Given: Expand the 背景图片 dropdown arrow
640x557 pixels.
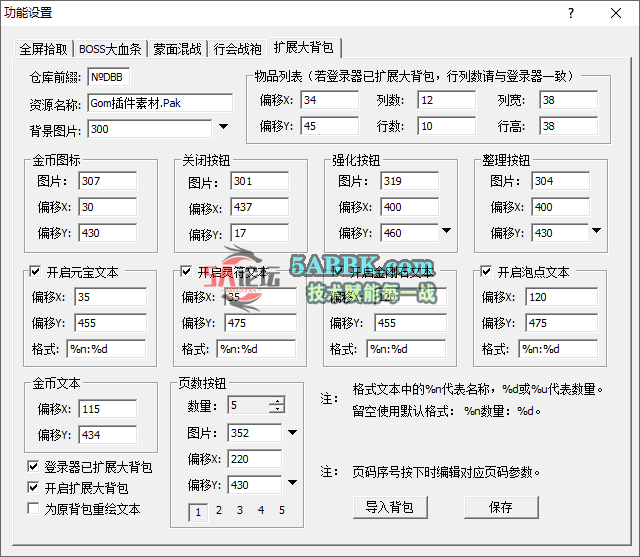Looking at the screenshot, I should 223,127.
